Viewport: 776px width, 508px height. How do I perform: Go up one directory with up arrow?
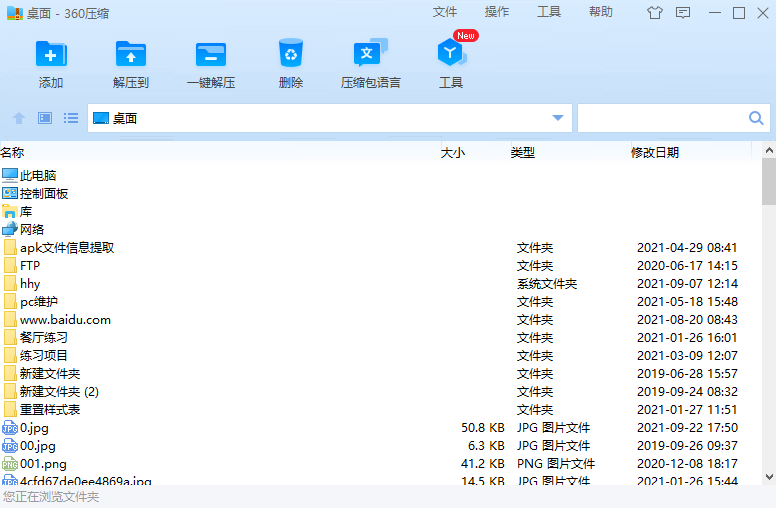18,118
